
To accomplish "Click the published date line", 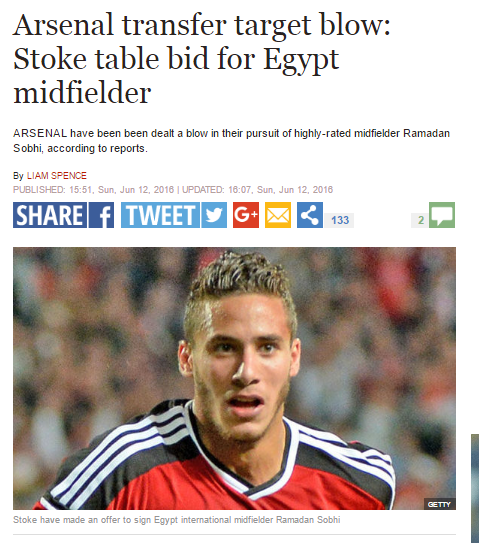I will click(x=94, y=190).
